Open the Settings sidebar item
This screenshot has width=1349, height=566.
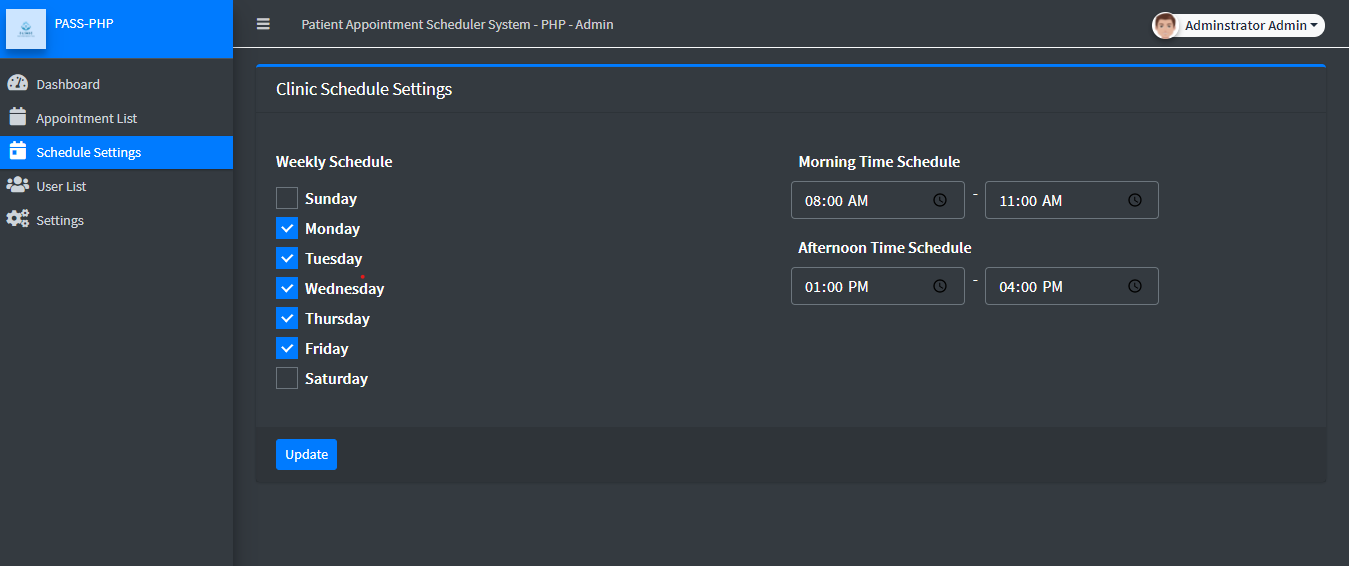tap(60, 220)
